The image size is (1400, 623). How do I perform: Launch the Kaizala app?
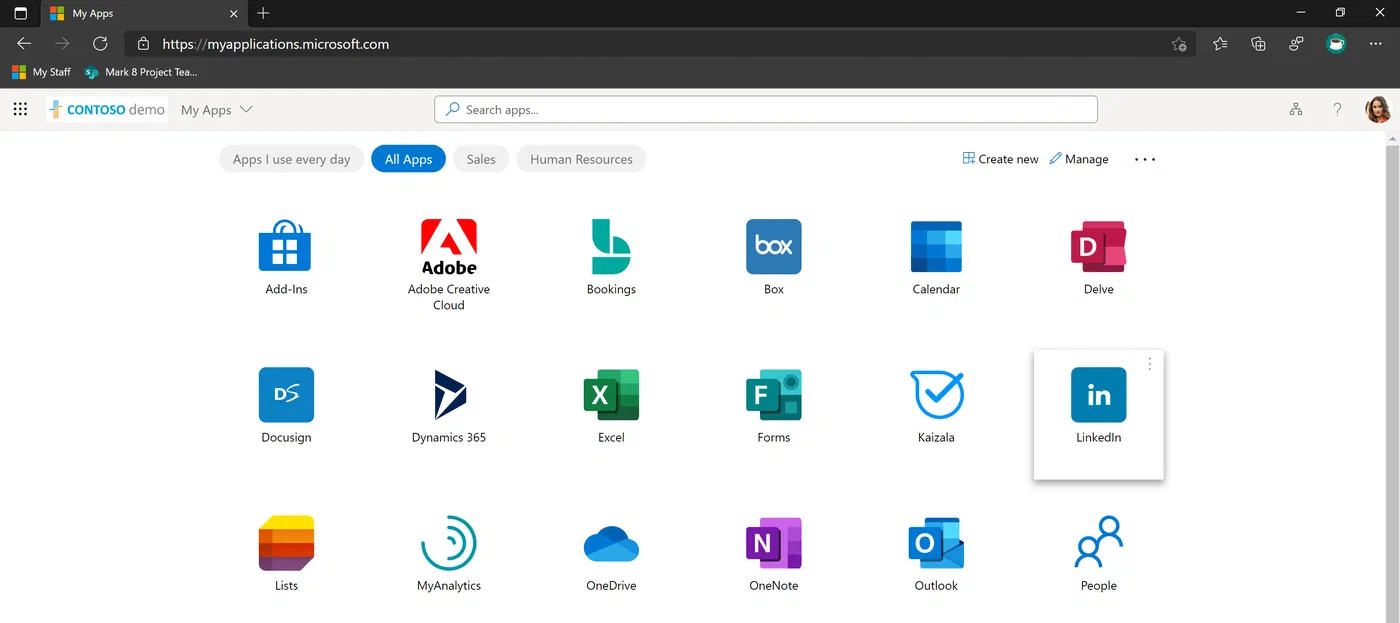936,395
